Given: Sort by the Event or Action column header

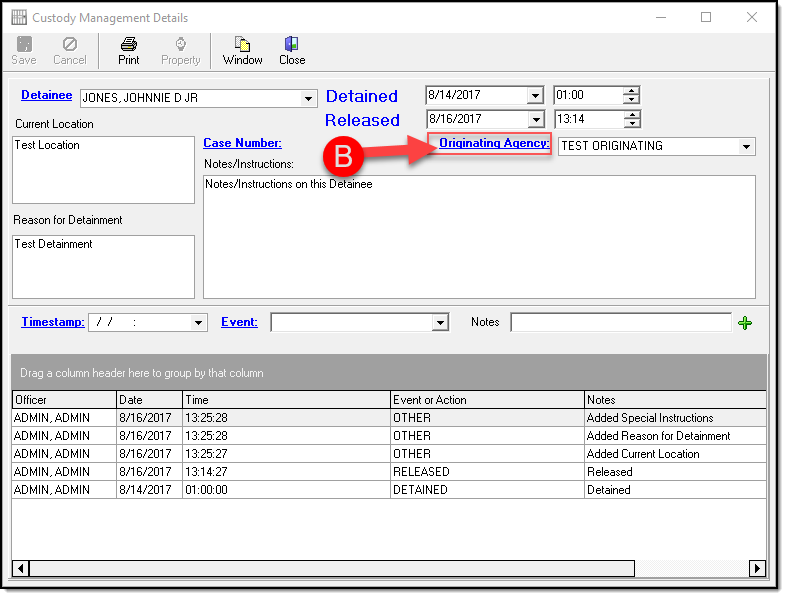Looking at the screenshot, I should point(487,399).
